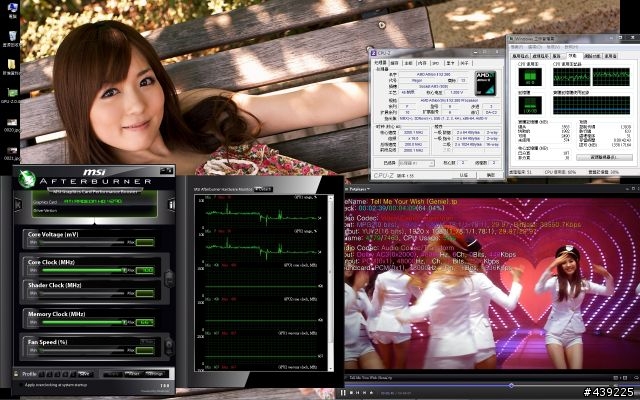Click the PotPlayer open-file eject button
The image size is (640, 400).
click(371, 393)
